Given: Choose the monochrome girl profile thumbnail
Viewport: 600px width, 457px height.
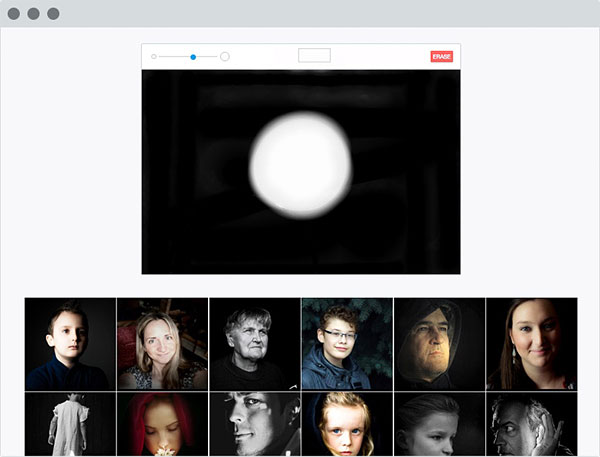Looking at the screenshot, I should point(439,424).
